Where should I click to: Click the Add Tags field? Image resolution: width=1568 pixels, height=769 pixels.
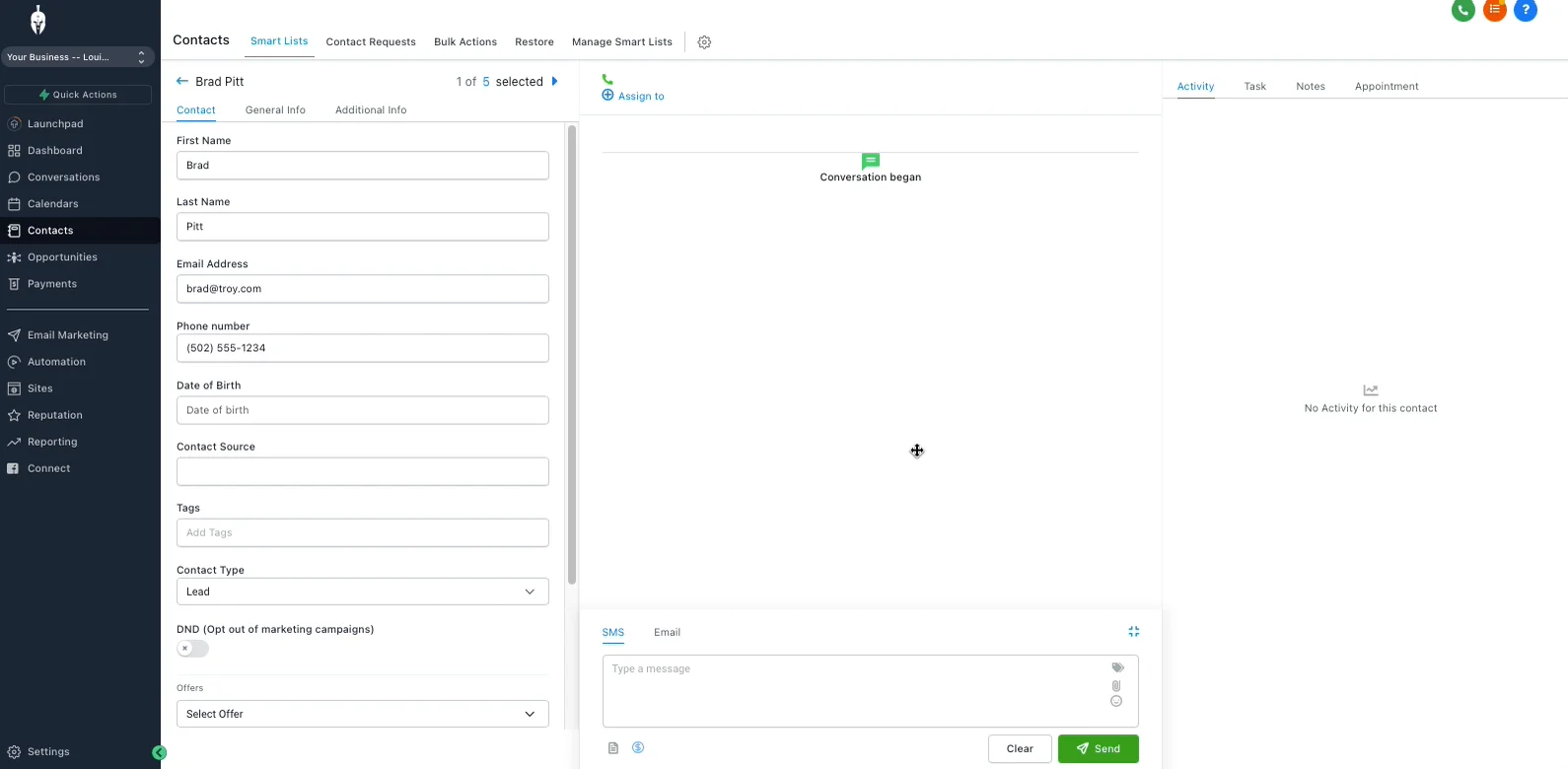[363, 532]
